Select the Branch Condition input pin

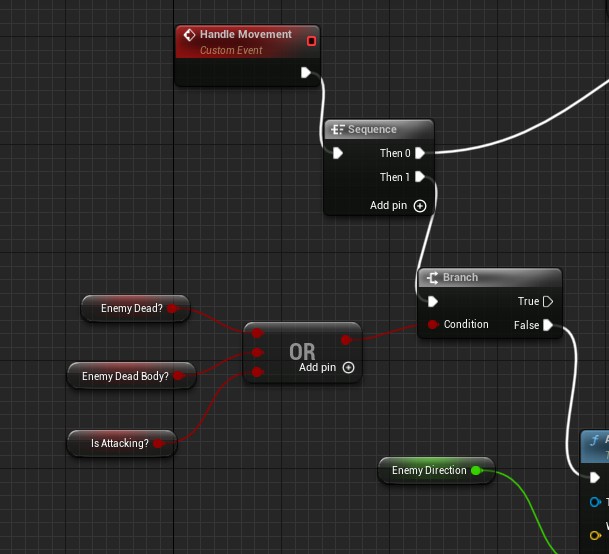click(433, 324)
